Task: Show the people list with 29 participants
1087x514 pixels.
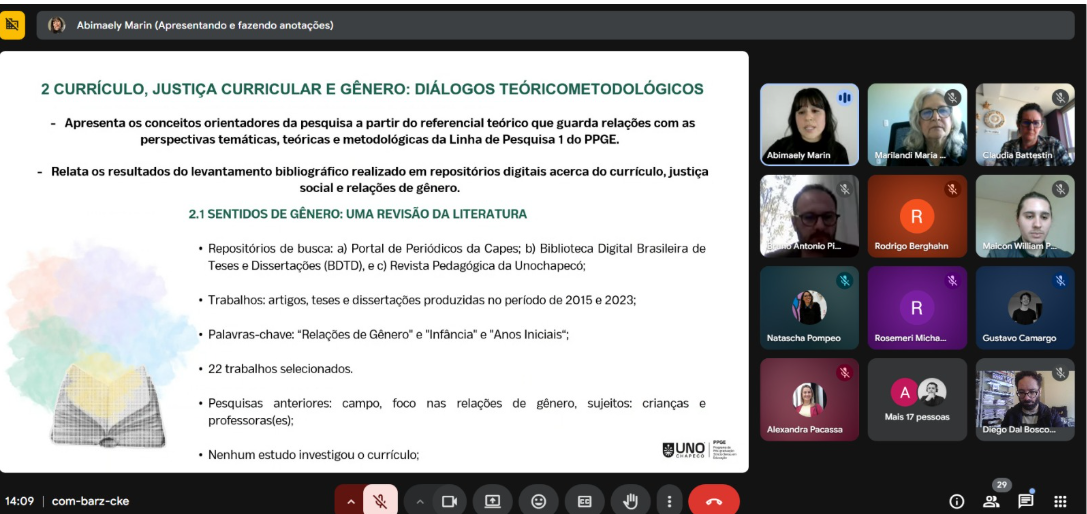Action: pyautogui.click(x=991, y=501)
